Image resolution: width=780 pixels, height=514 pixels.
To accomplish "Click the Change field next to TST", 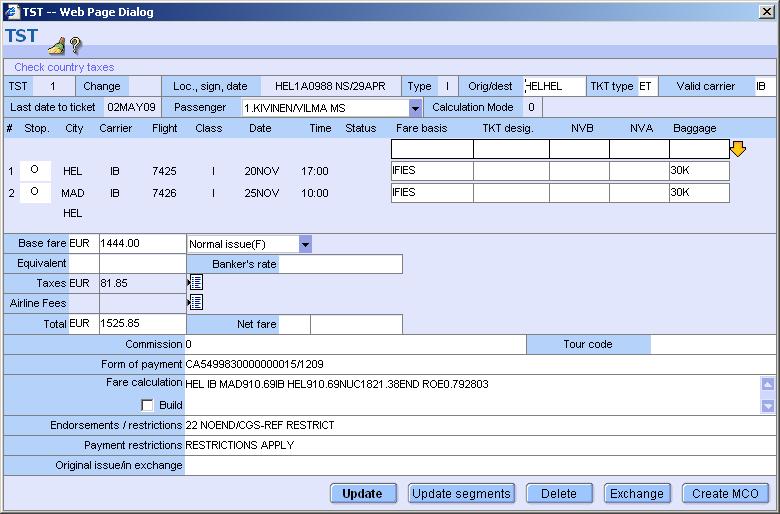I will click(x=144, y=86).
